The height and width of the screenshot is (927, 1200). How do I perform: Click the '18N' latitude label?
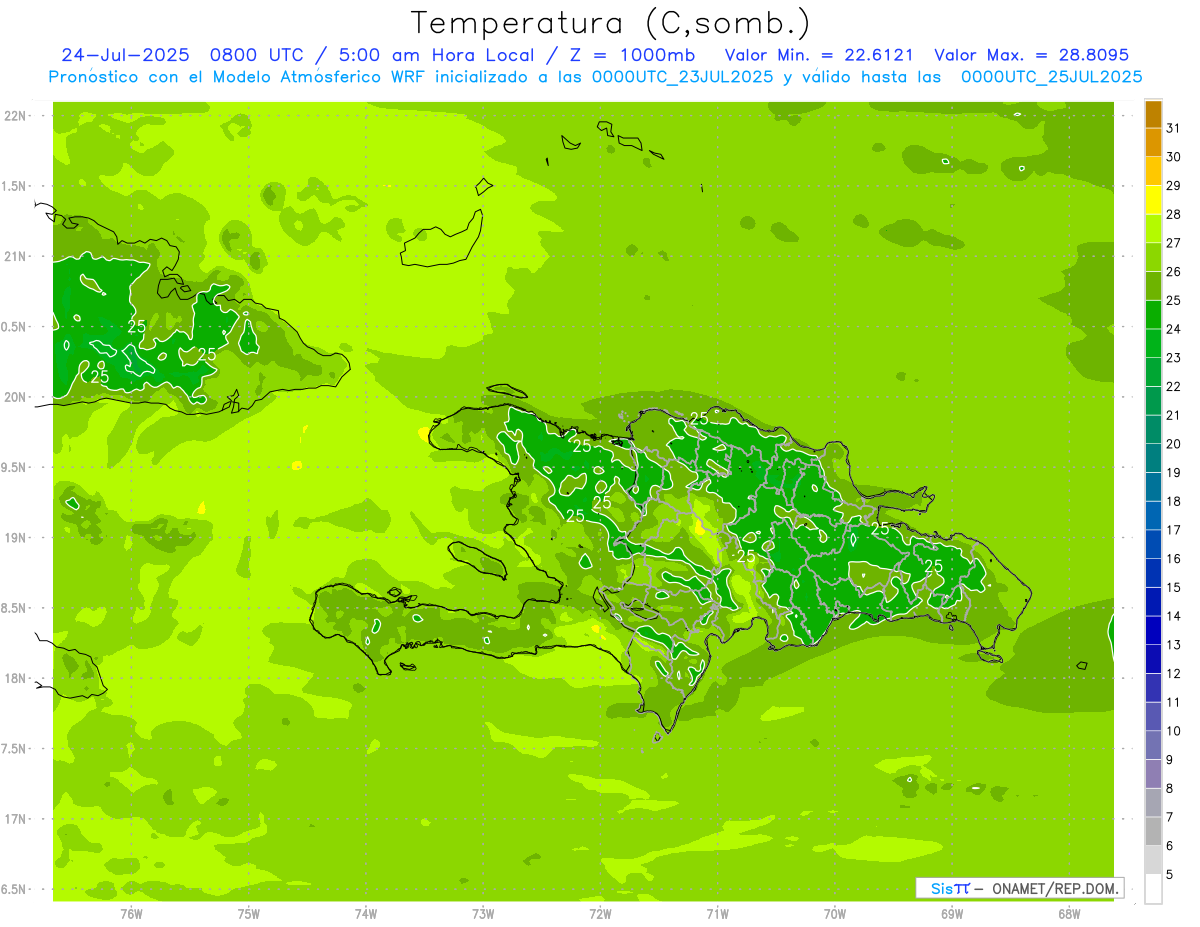click(14, 678)
